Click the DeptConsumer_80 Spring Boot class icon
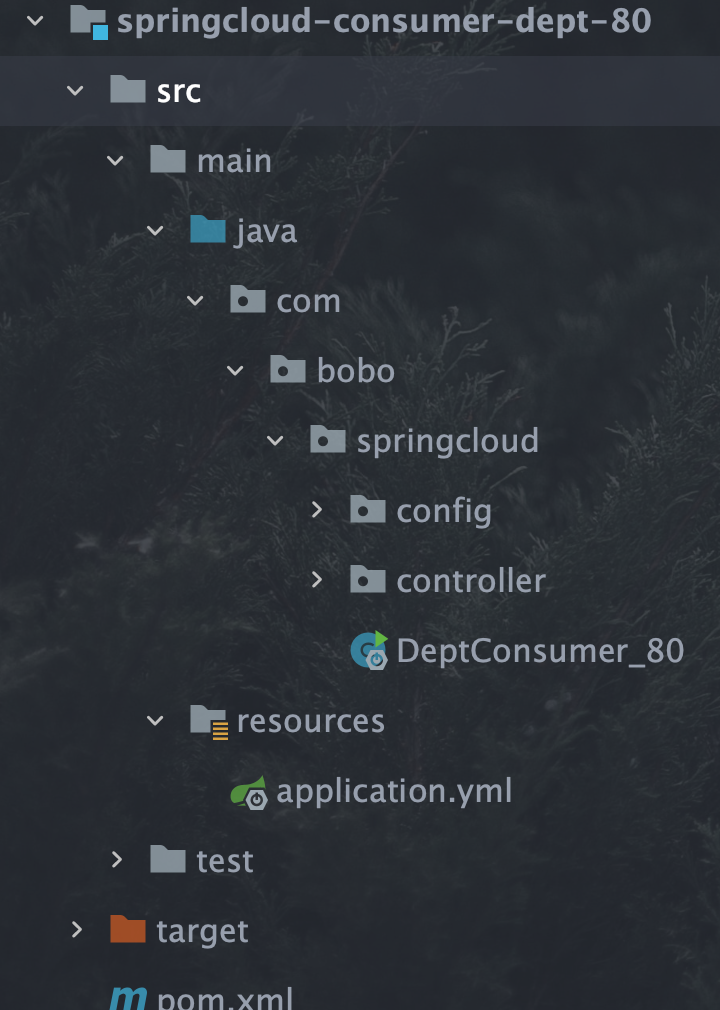Viewport: 720px width, 1010px height. [x=368, y=651]
